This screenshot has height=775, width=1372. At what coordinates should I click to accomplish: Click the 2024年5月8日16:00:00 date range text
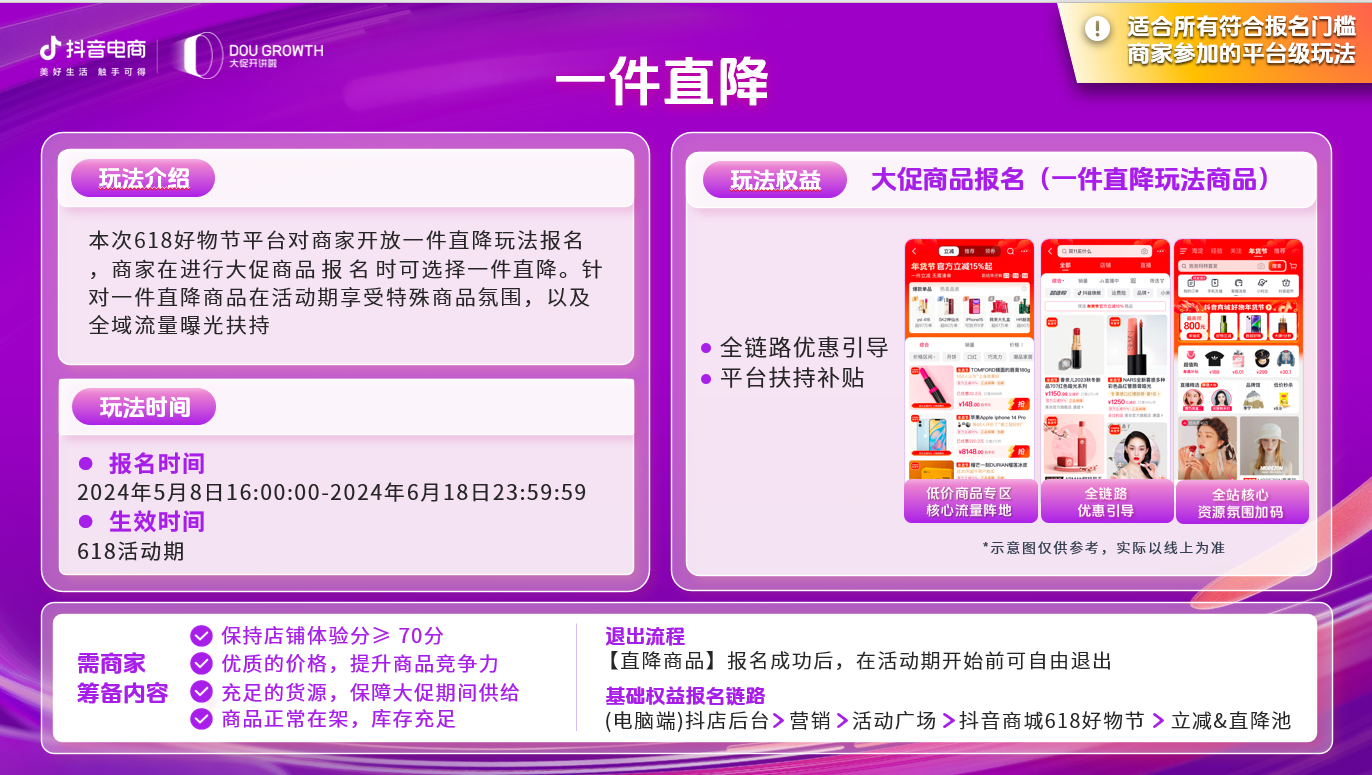click(332, 493)
